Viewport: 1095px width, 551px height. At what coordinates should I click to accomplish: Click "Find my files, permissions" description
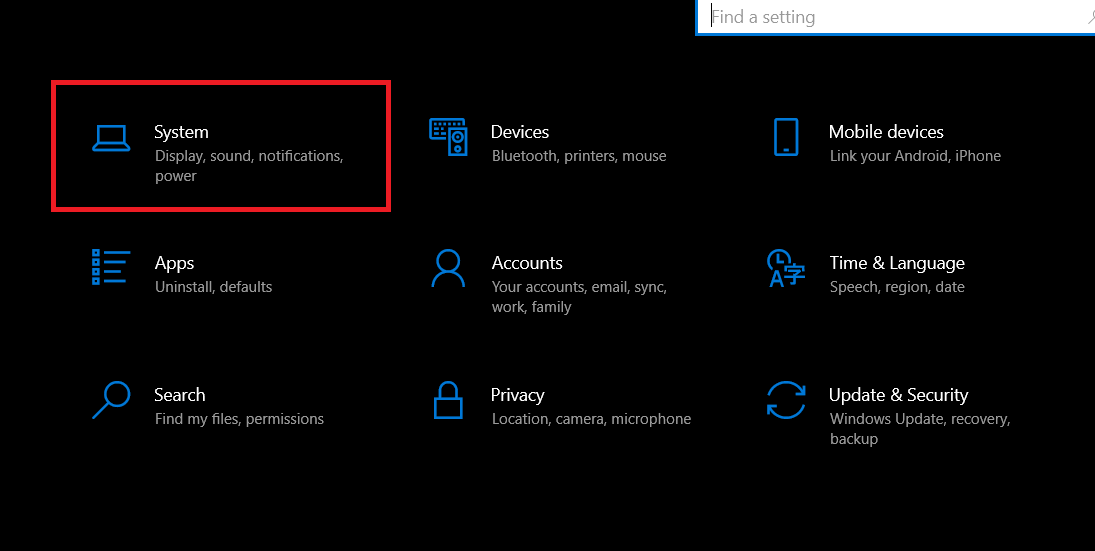pos(239,419)
